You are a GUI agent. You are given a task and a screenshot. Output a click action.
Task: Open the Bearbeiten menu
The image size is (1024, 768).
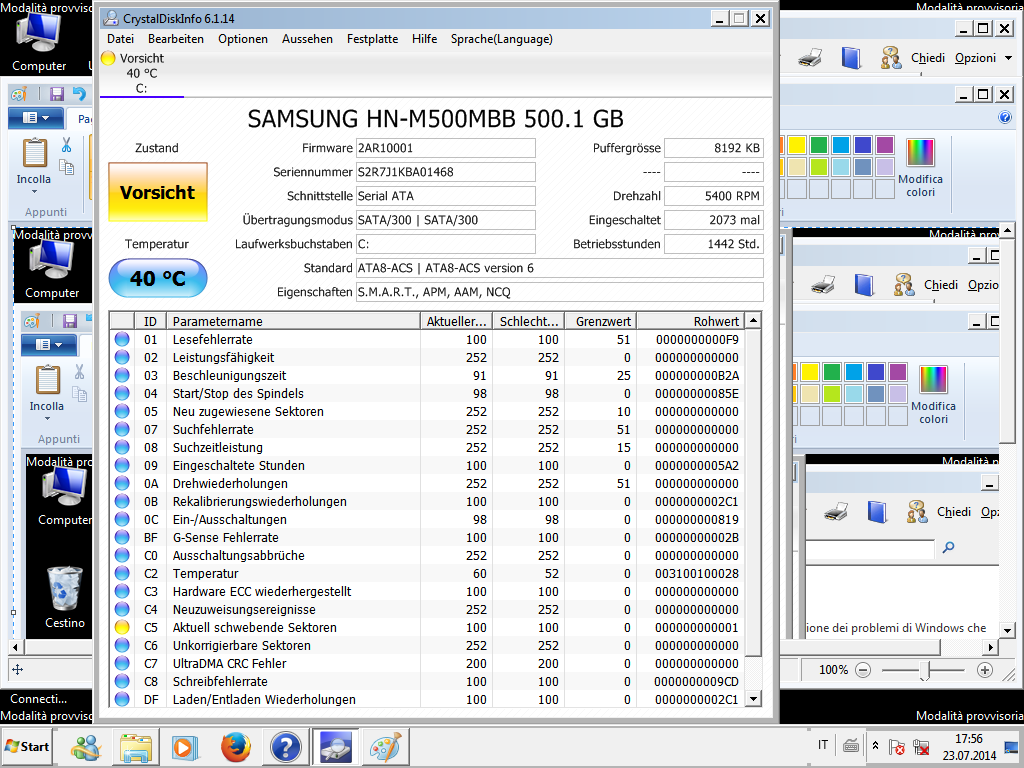176,39
